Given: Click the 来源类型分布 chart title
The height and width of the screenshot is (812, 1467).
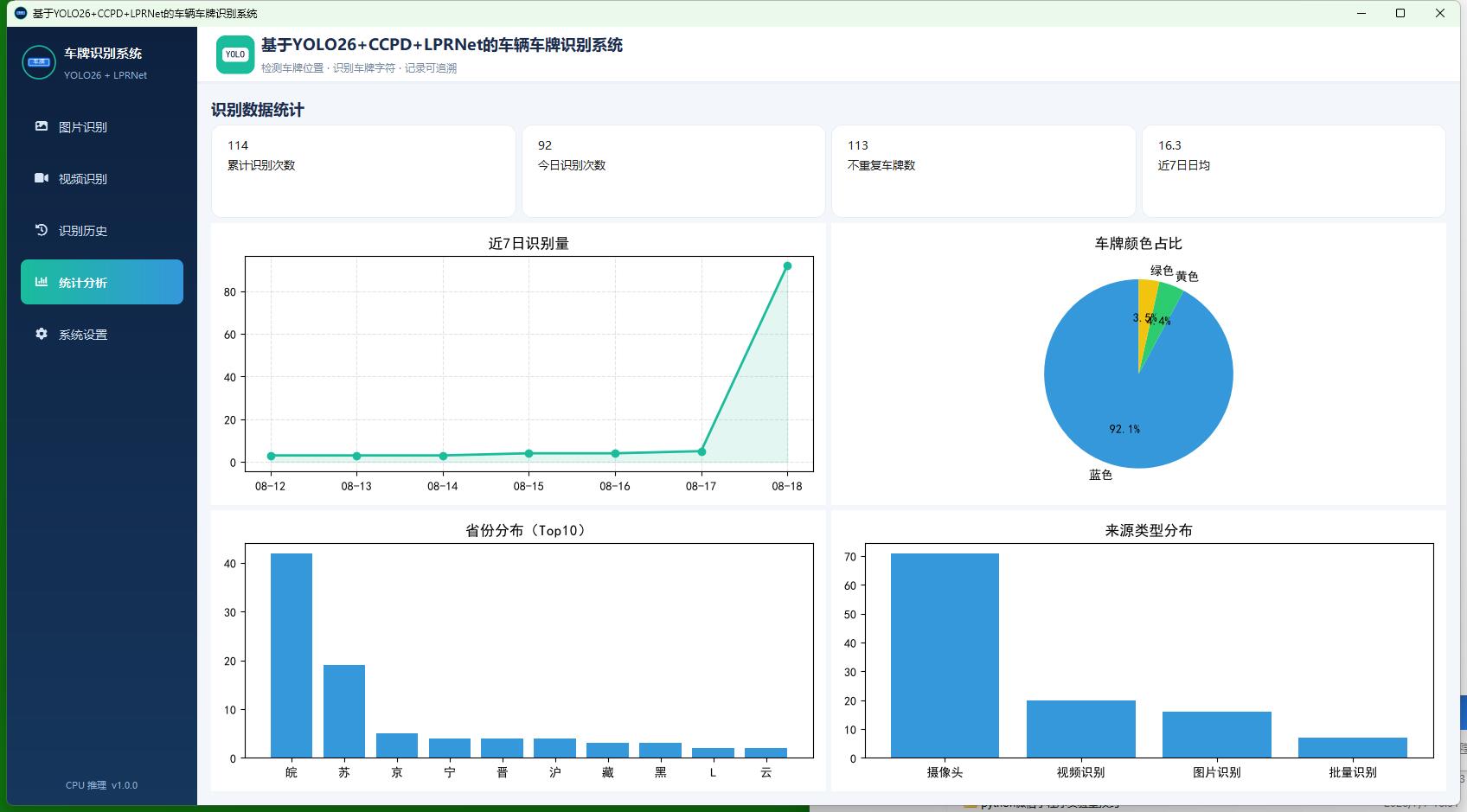Looking at the screenshot, I should [1149, 530].
